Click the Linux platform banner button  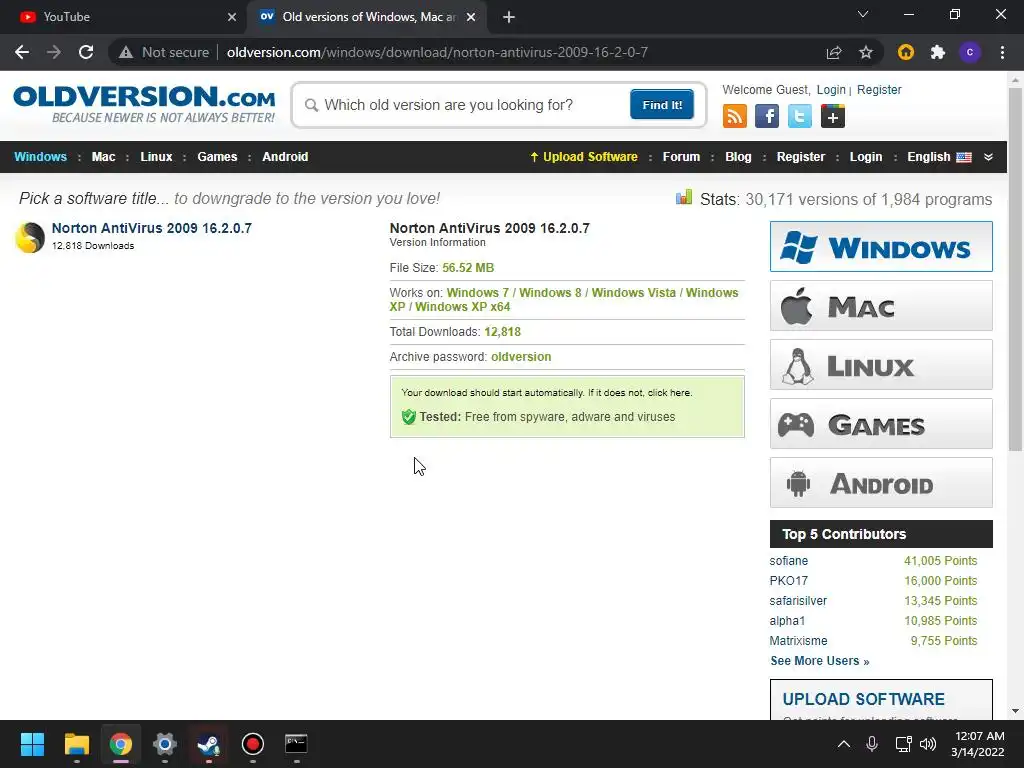pos(881,364)
